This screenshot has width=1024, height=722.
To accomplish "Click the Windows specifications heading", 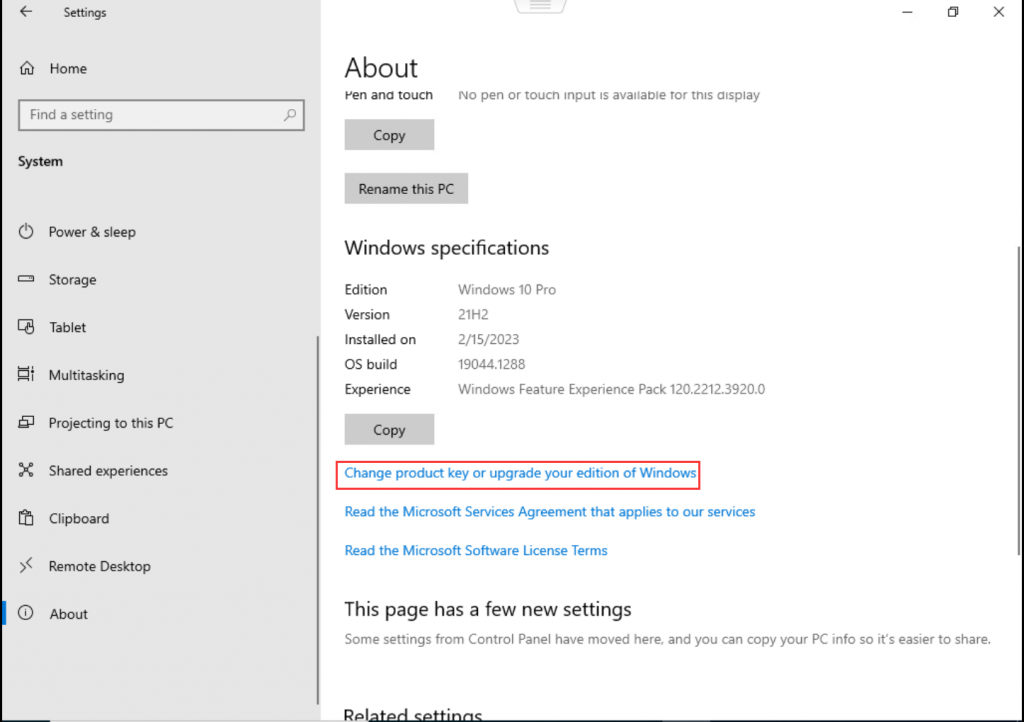I will pos(447,248).
